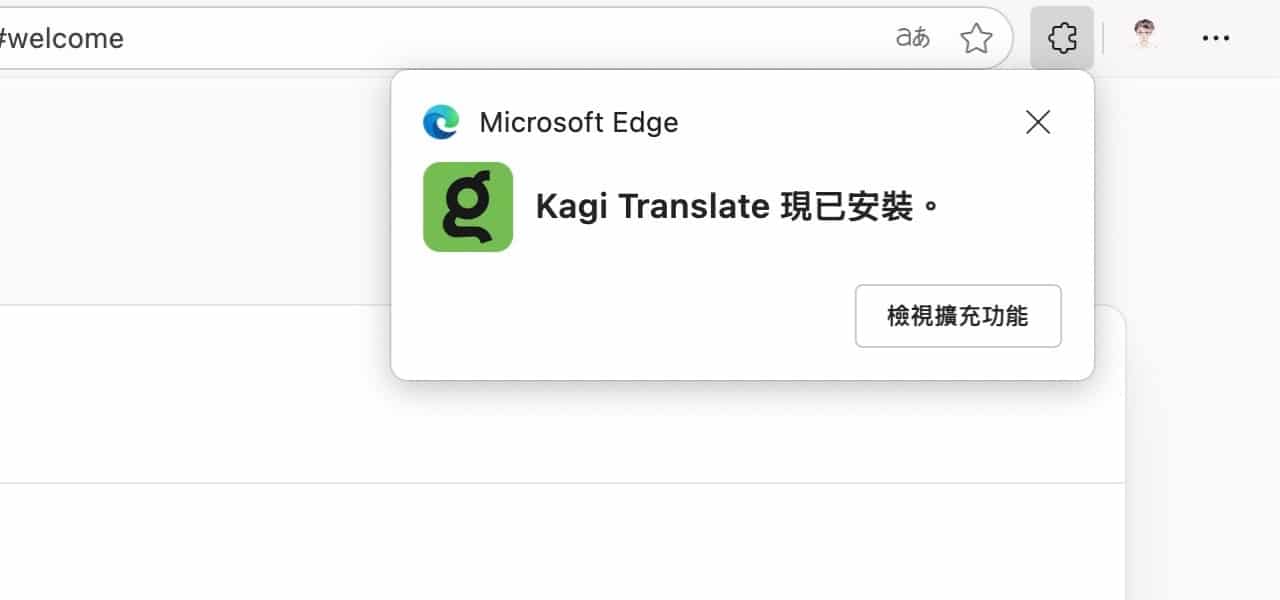Open the reading and translate toolbar icon
The height and width of the screenshot is (600, 1280).
pos(911,37)
